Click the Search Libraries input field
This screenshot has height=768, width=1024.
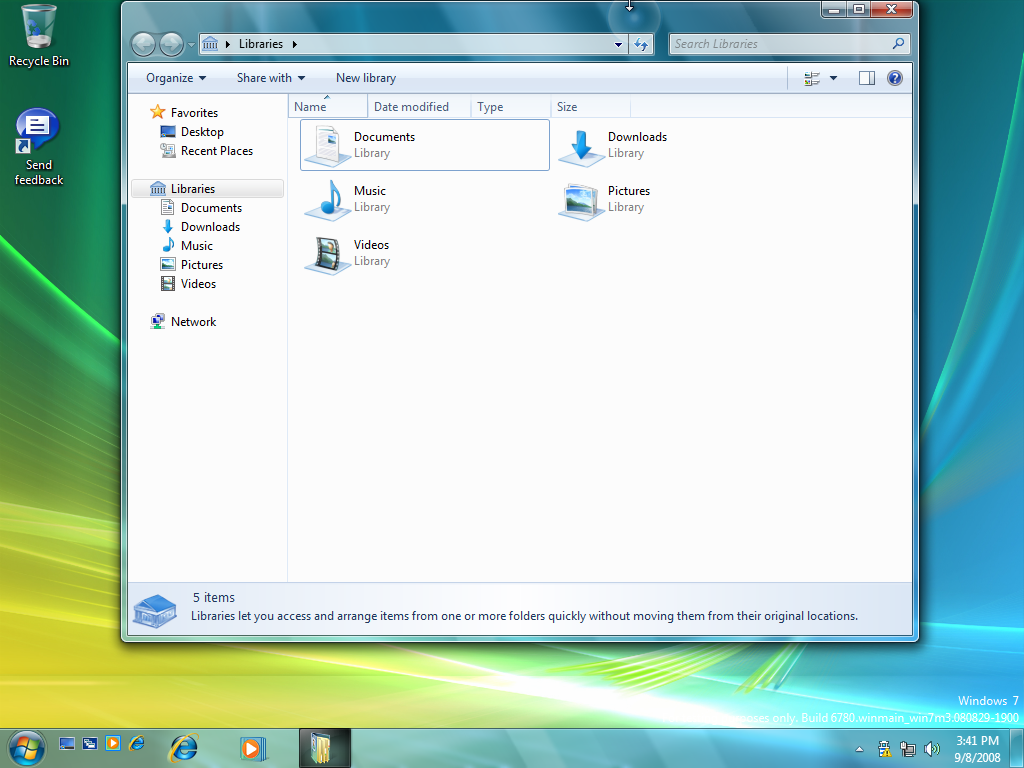[779, 44]
